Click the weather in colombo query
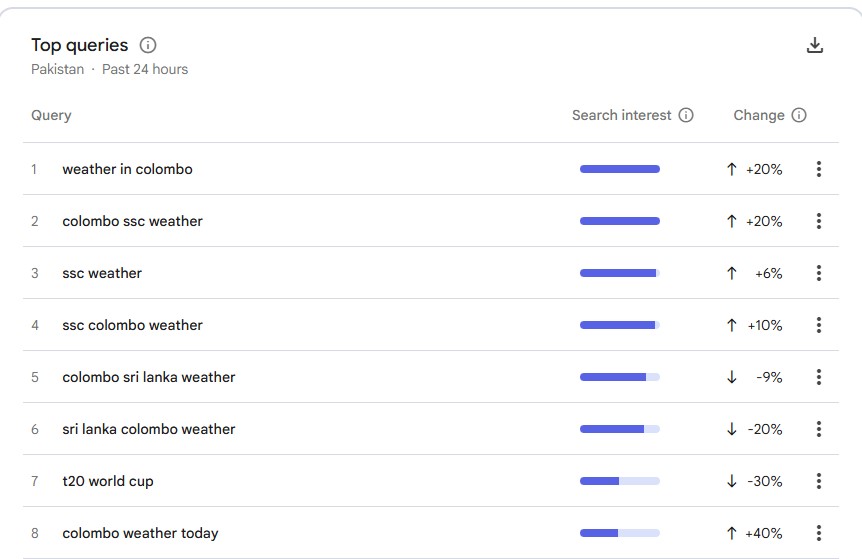862x559 pixels. 127,169
